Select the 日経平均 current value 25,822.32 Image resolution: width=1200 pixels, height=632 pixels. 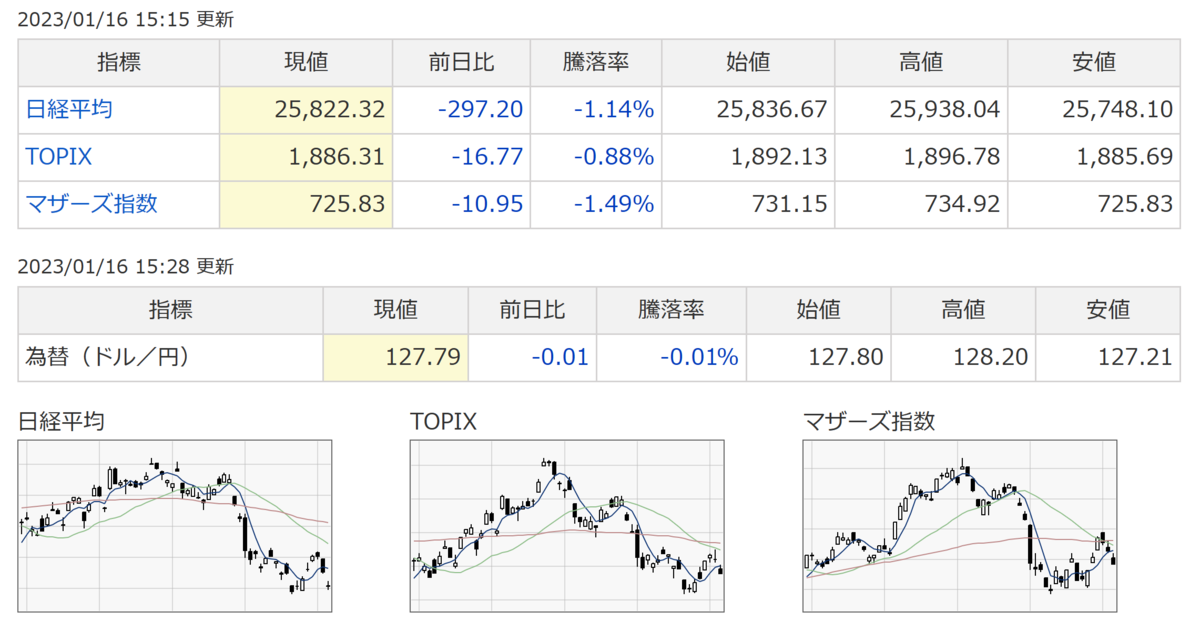(x=329, y=109)
